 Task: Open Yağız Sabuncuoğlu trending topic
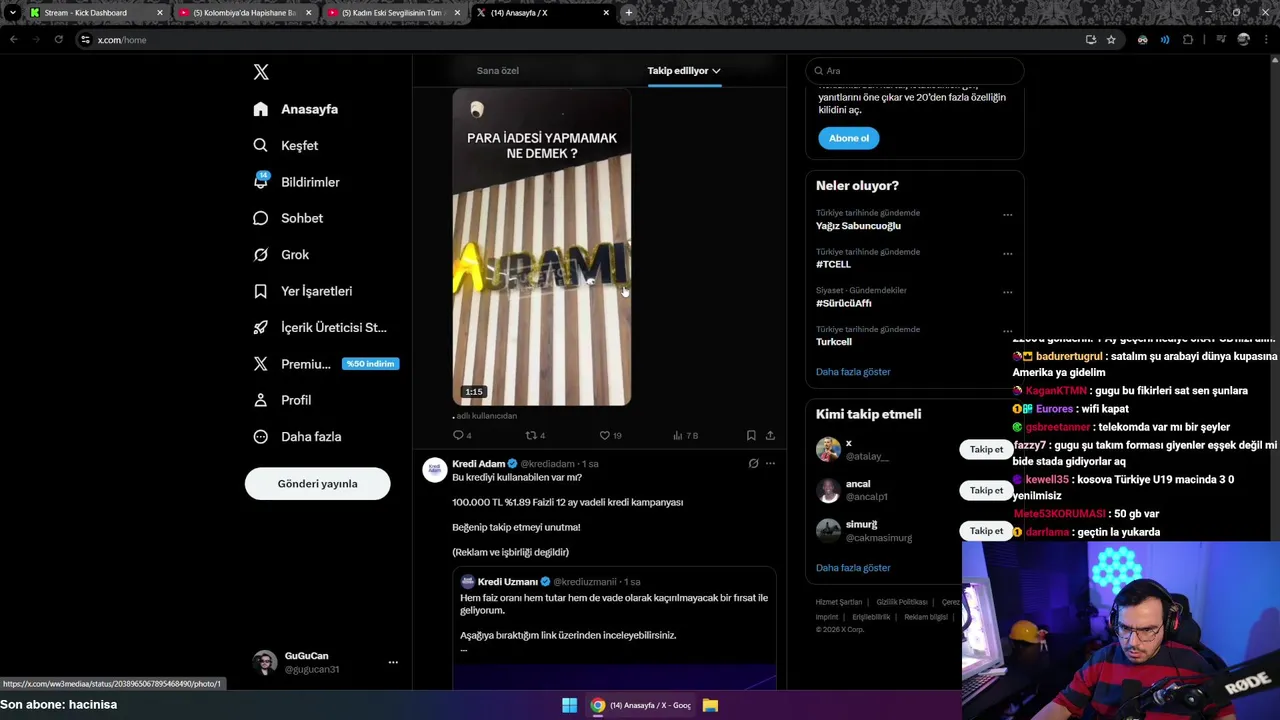[x=858, y=226]
